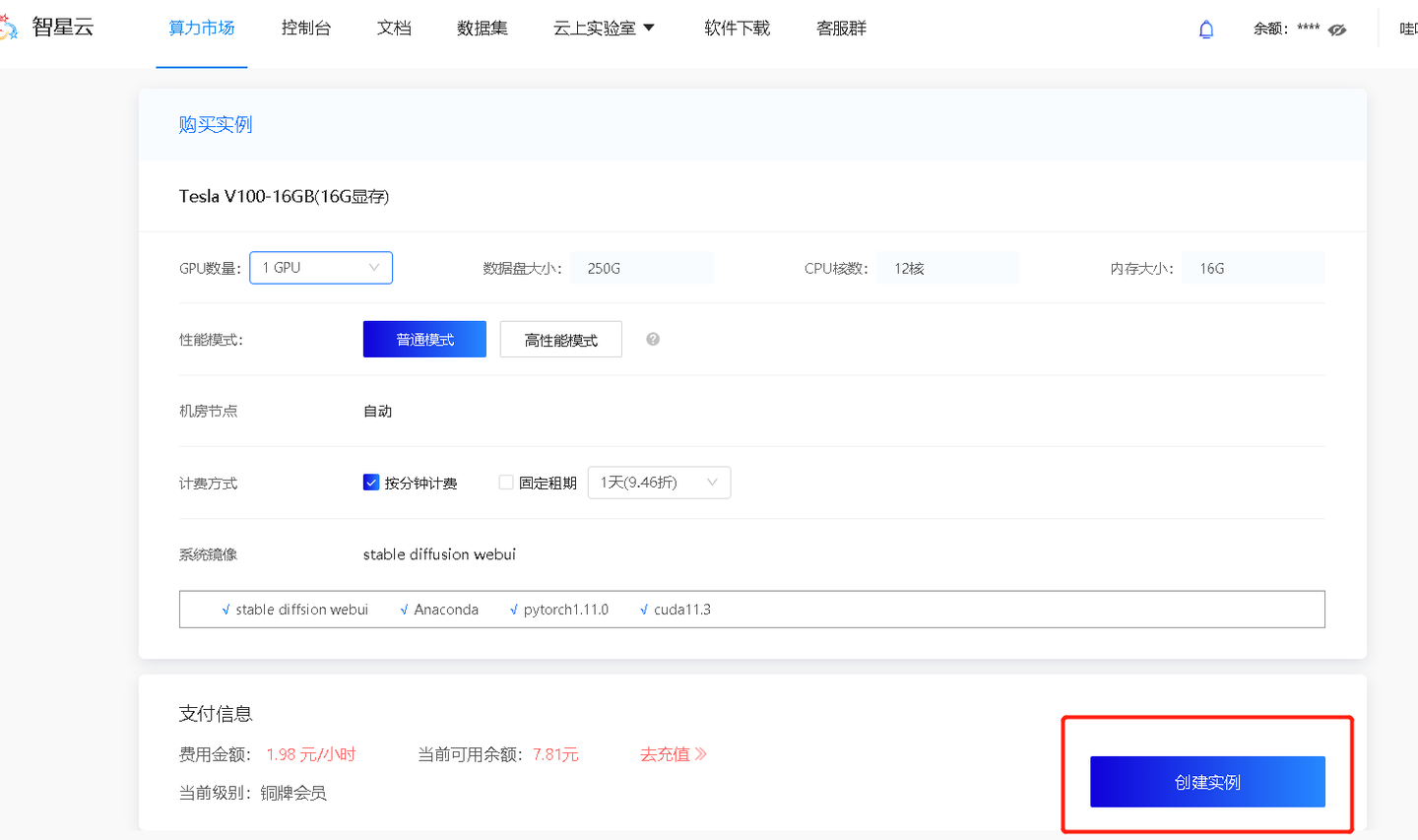Click the notification bell icon

click(x=1206, y=29)
